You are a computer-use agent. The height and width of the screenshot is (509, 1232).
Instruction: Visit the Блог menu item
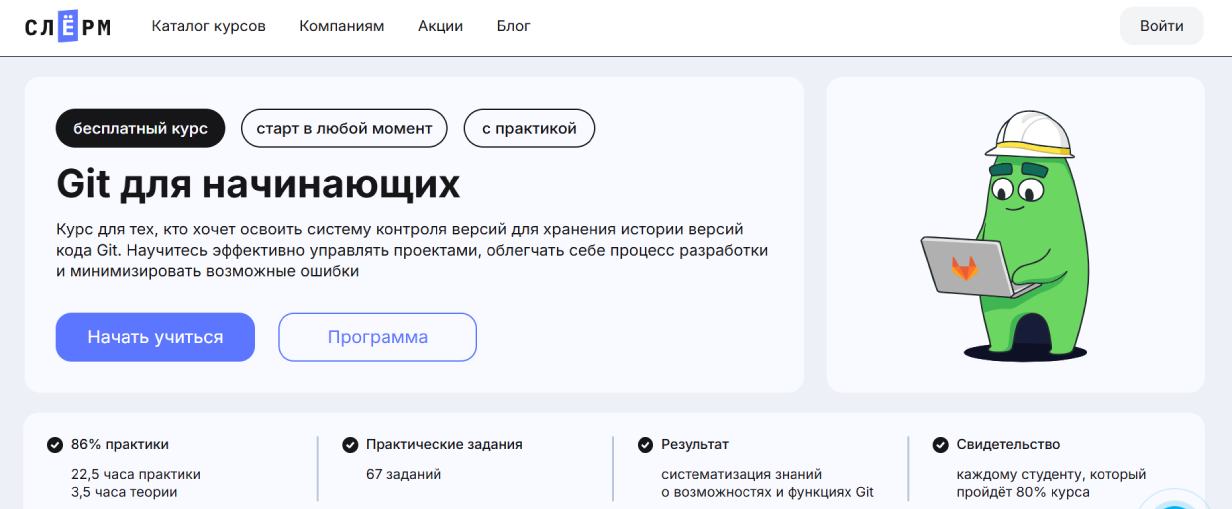coord(514,26)
